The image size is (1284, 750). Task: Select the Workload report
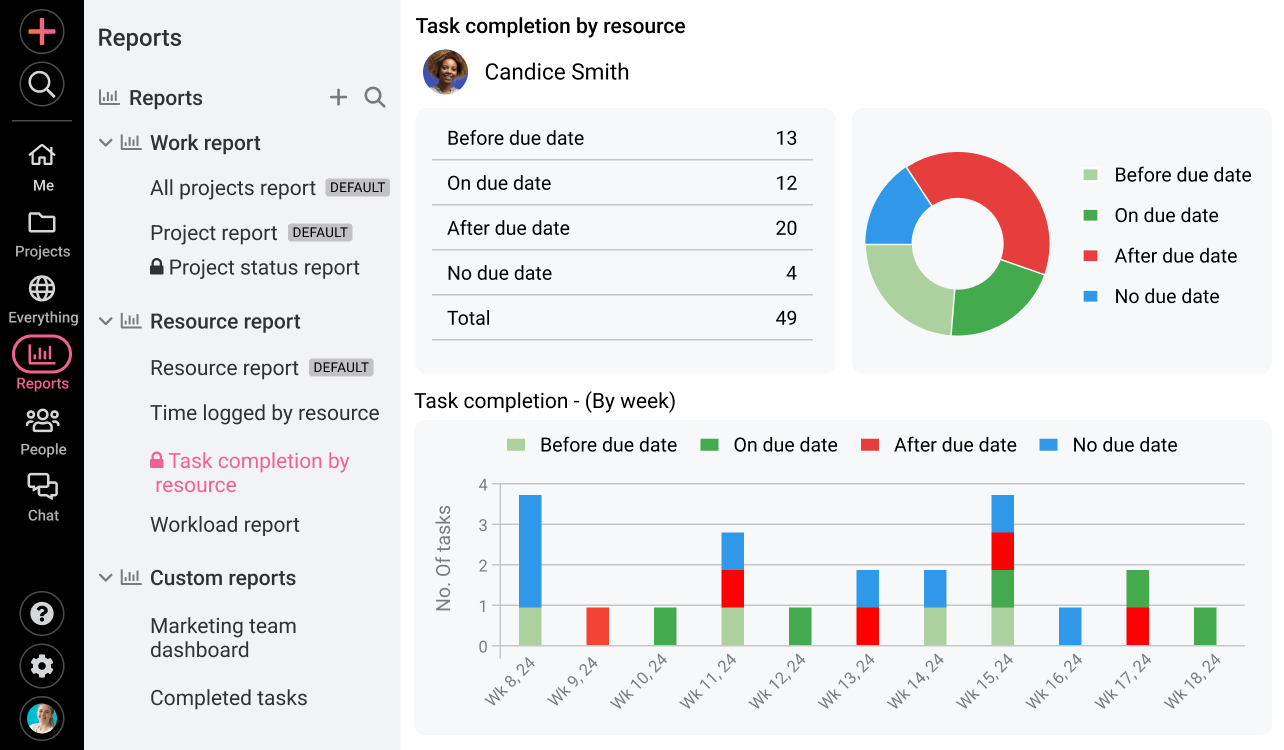click(x=224, y=524)
